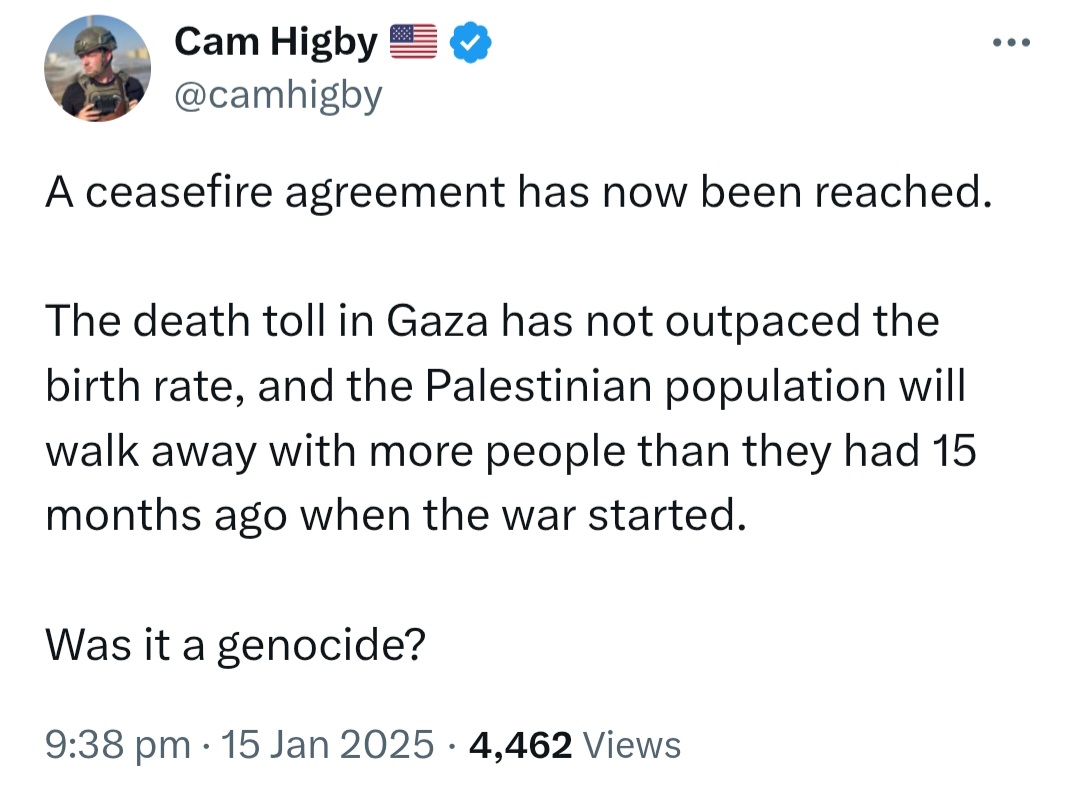
Task: Visit the @camhigby handle link
Action: coord(278,95)
